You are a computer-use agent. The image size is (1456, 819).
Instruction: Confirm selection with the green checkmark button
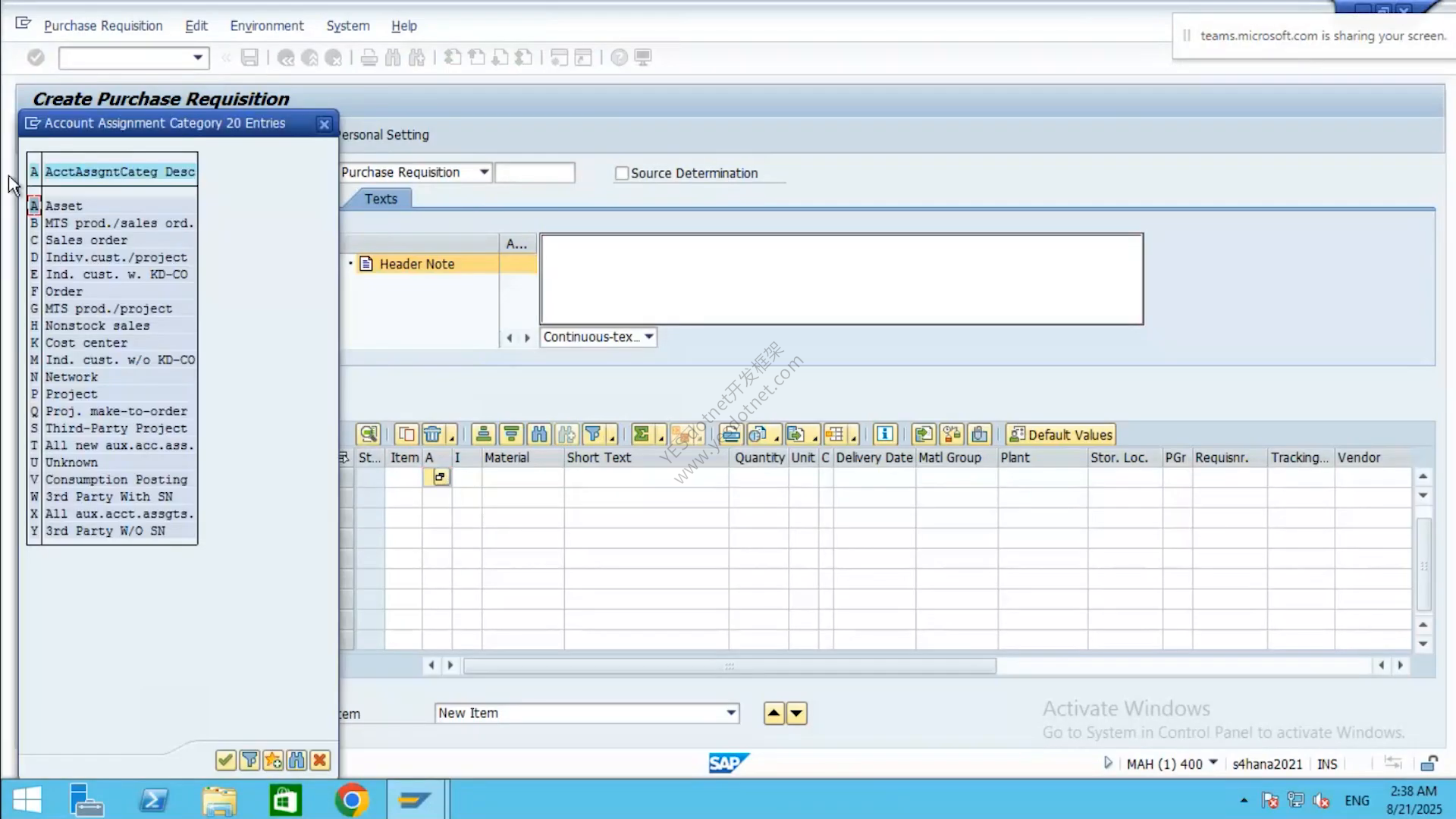[x=225, y=760]
